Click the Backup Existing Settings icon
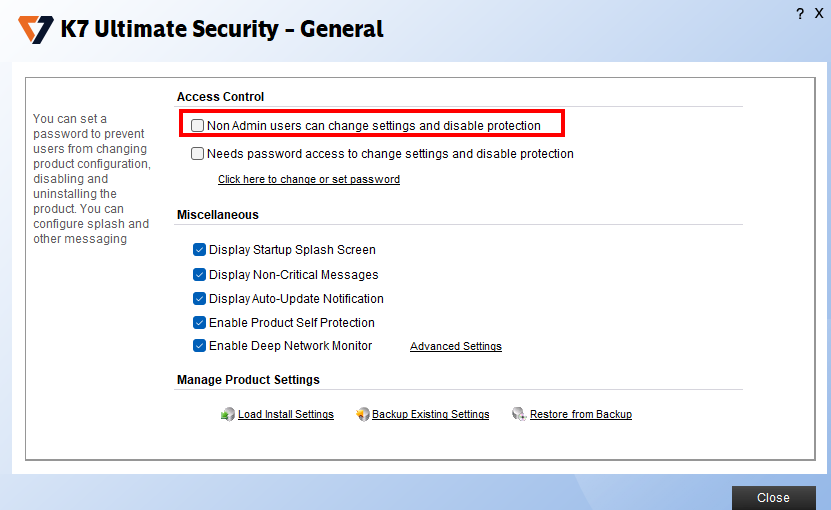The width and height of the screenshot is (831, 510). tap(363, 414)
